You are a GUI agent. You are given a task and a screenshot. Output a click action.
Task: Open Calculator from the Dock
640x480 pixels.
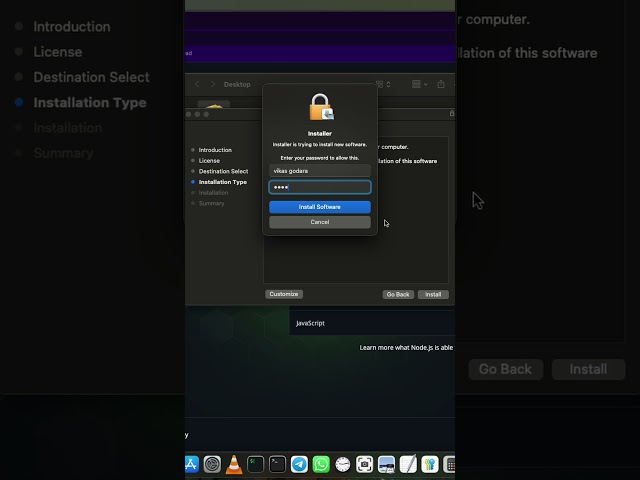449,464
